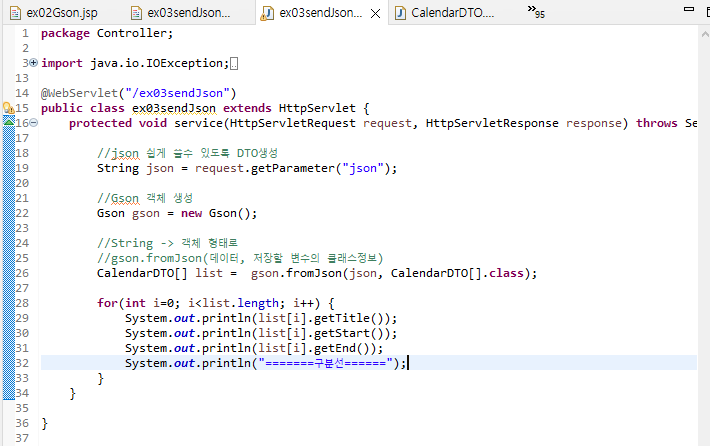
Task: Click the //String -> comment on line 24
Action: click(x=168, y=243)
